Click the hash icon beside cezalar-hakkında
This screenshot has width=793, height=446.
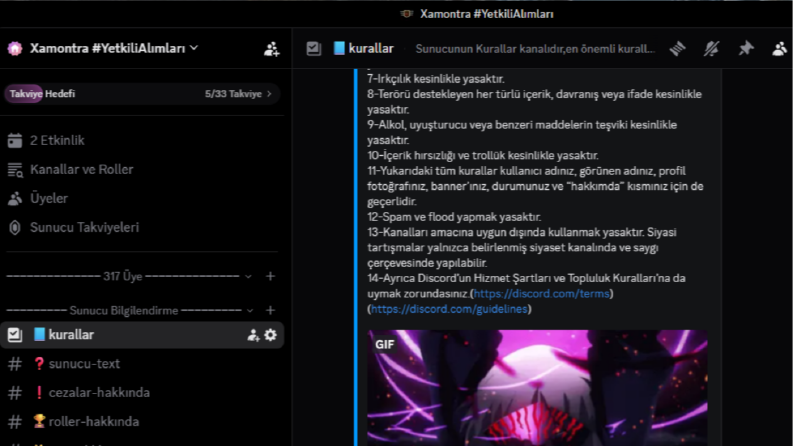[x=15, y=393]
